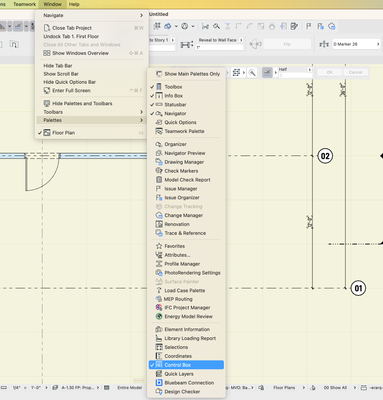Open the Bluebeam Connection palette
383x400 pixels.
pyautogui.click(x=186, y=383)
